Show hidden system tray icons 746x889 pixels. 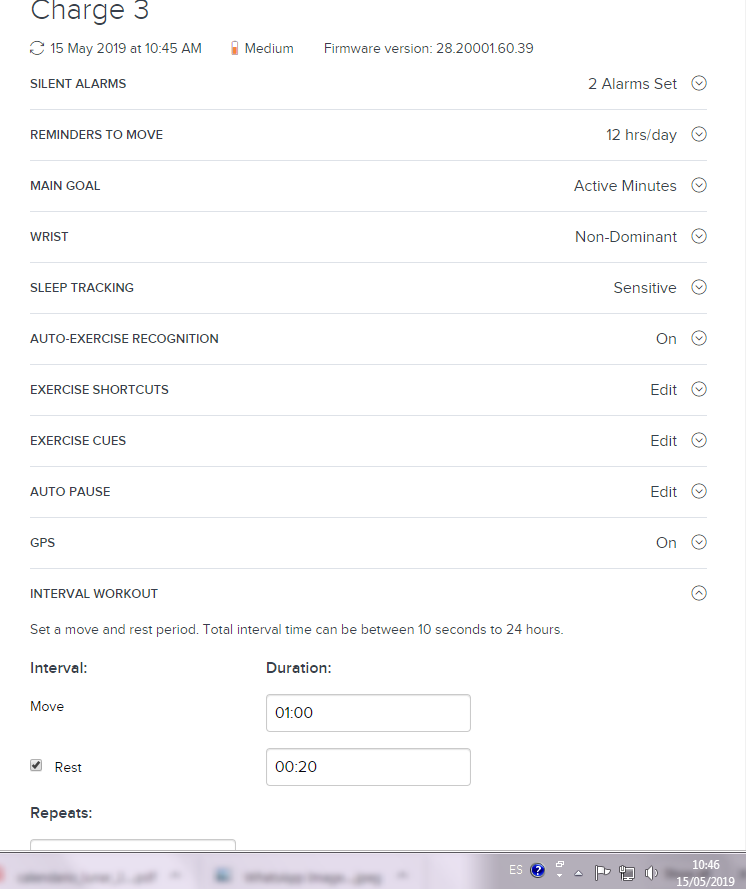578,872
